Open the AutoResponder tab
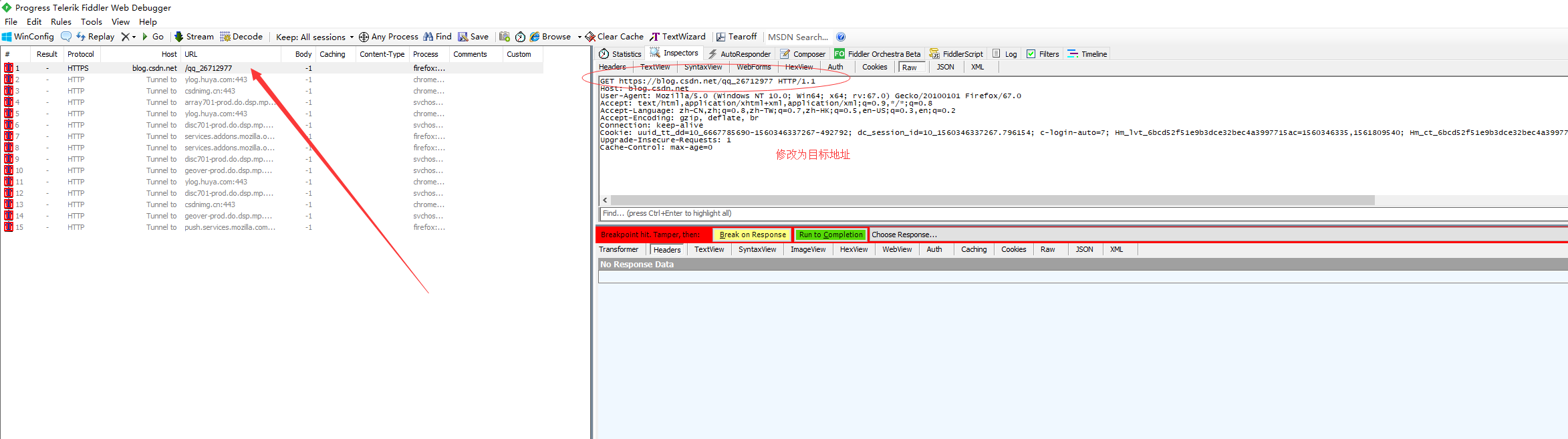1568x439 pixels. pos(739,54)
